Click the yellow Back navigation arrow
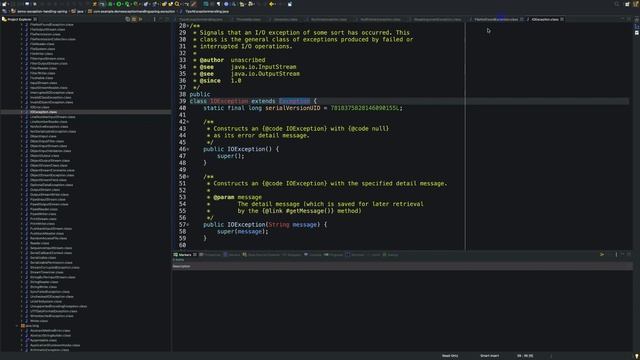Viewport: 640px width, 360px height. 271,4
